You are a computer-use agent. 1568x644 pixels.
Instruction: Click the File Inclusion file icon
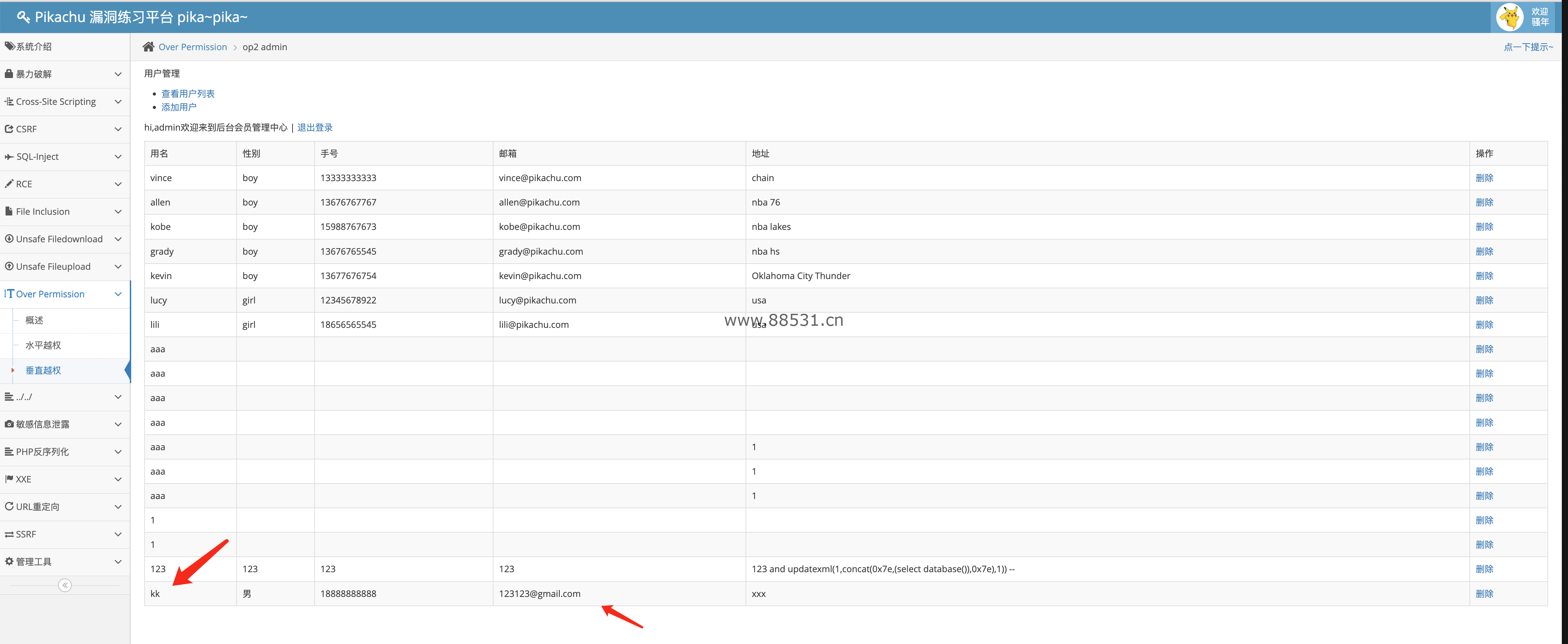pyautogui.click(x=9, y=211)
